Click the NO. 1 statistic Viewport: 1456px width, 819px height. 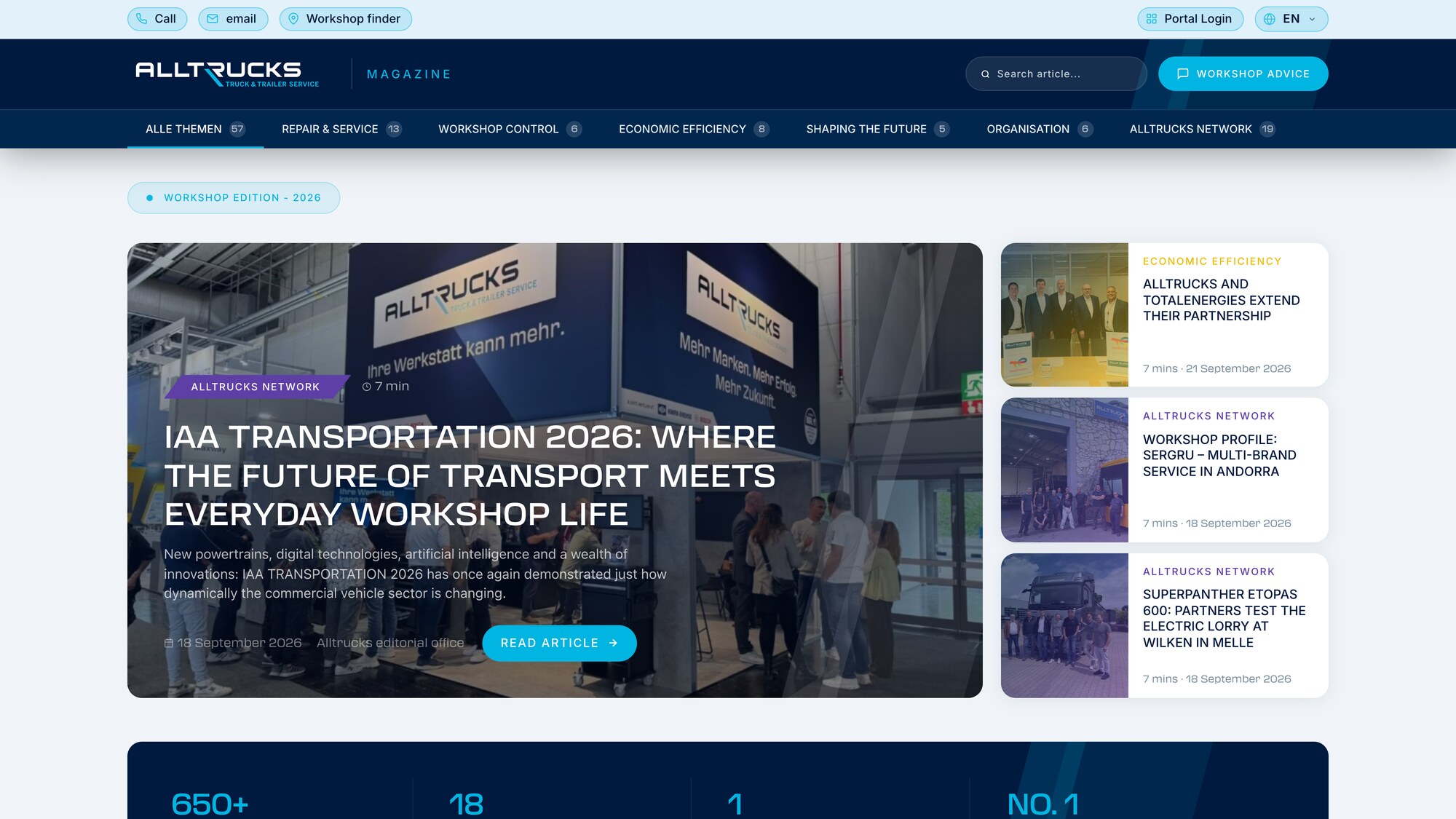pos(1042,804)
